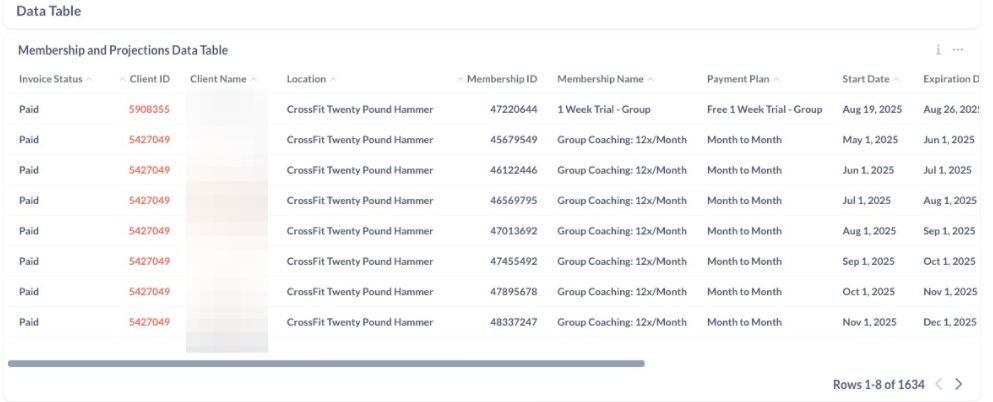
Task: Sort by the Membership ID column header
Action: coord(503,79)
